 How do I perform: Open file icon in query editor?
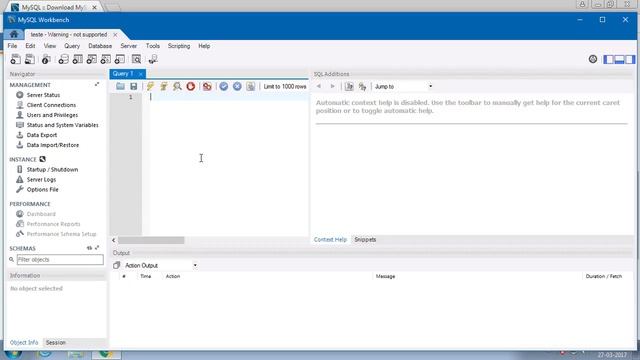(x=120, y=86)
